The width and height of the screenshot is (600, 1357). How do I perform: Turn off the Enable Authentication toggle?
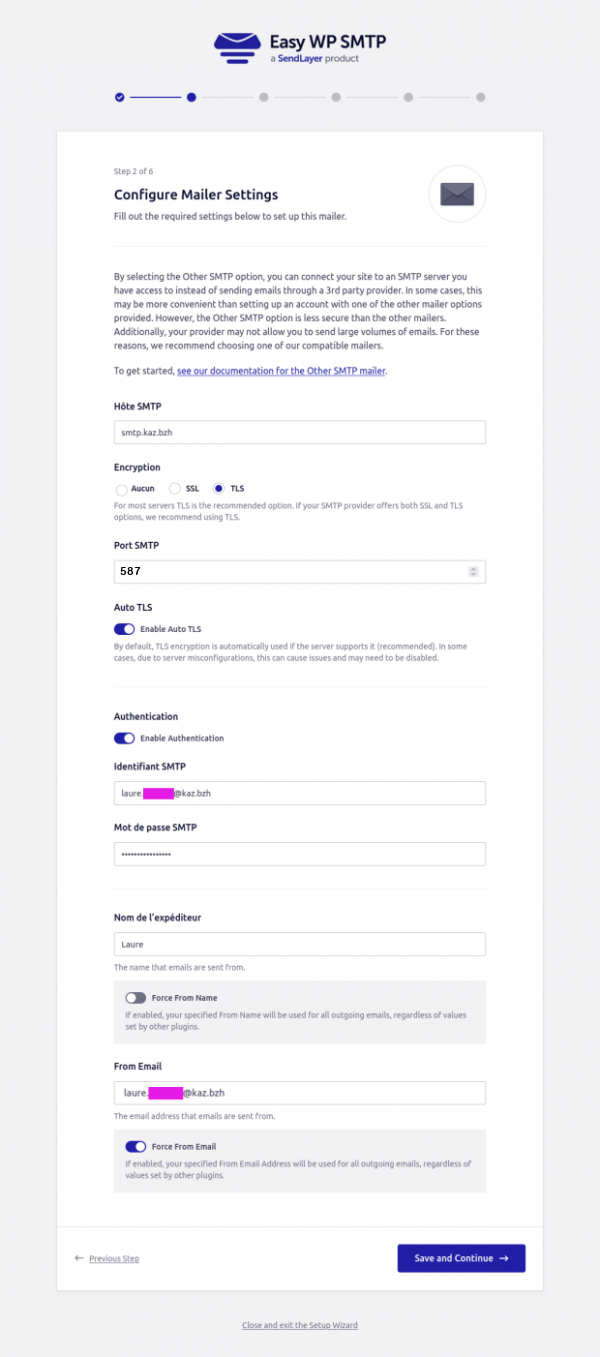(x=124, y=738)
